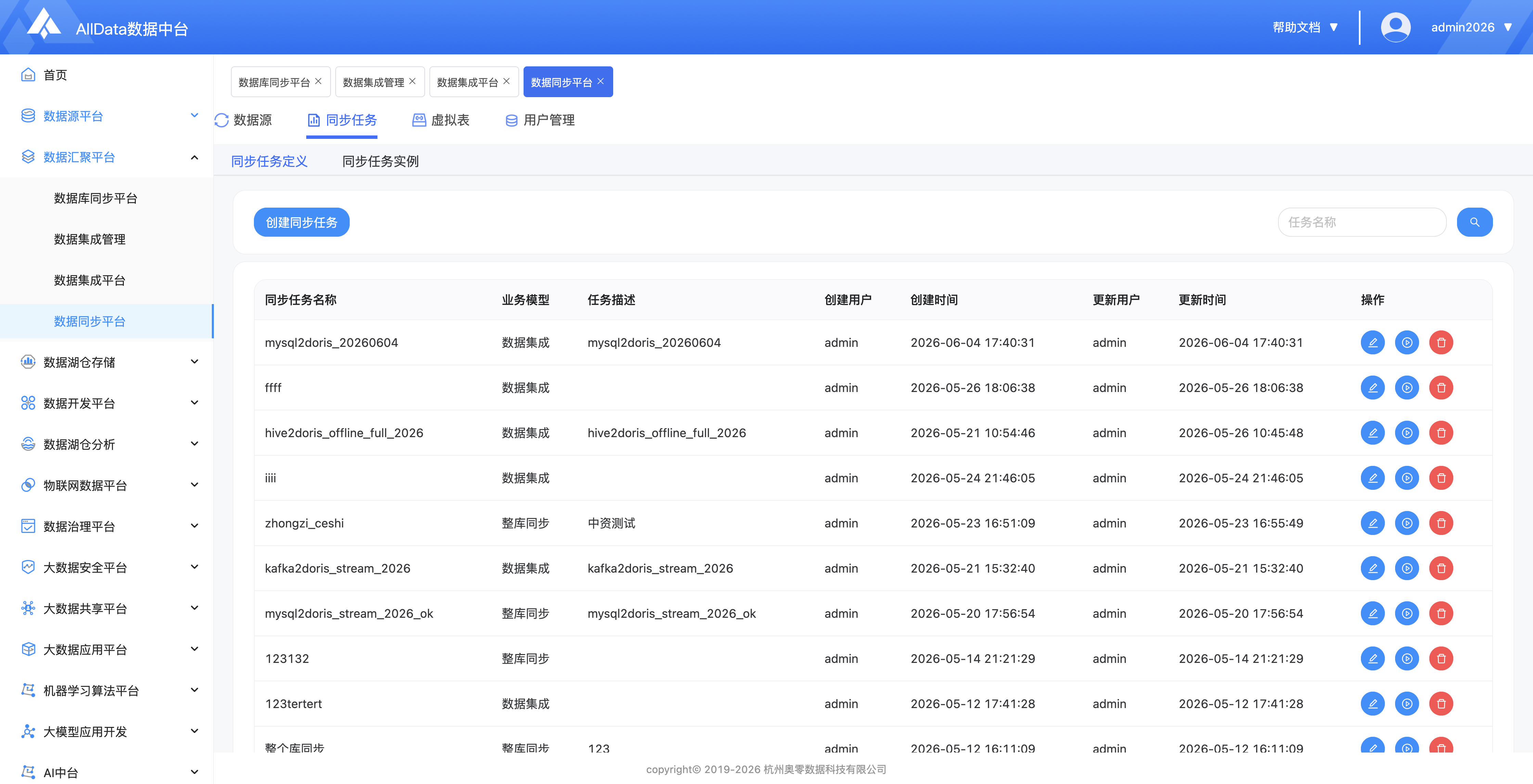Screen dimensions: 1533x784
Task: Select the 同步任务 tab
Action: (x=342, y=120)
